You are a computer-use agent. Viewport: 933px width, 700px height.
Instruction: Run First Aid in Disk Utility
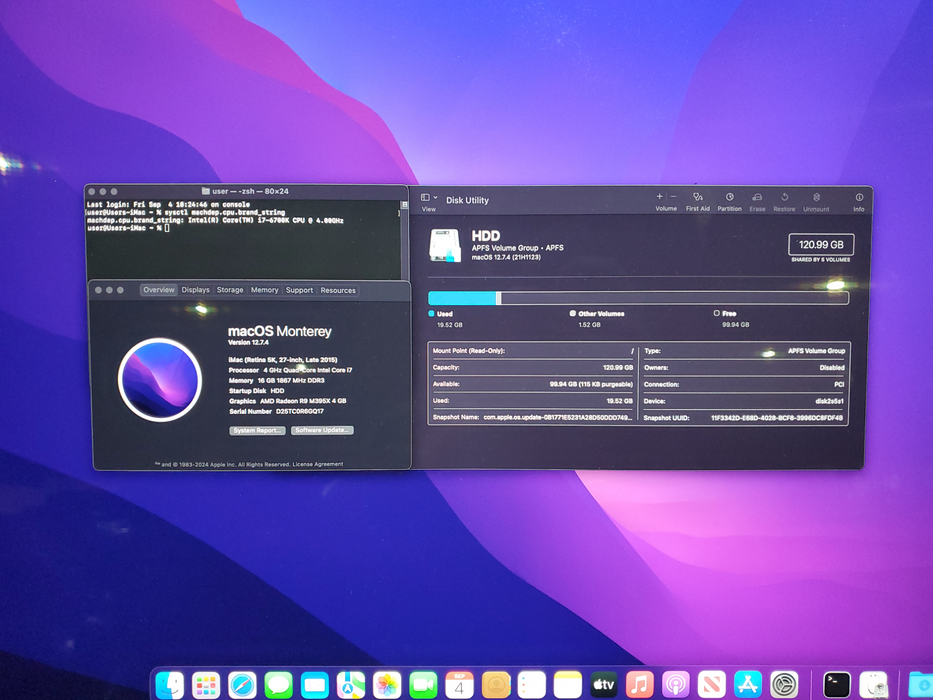click(x=698, y=201)
